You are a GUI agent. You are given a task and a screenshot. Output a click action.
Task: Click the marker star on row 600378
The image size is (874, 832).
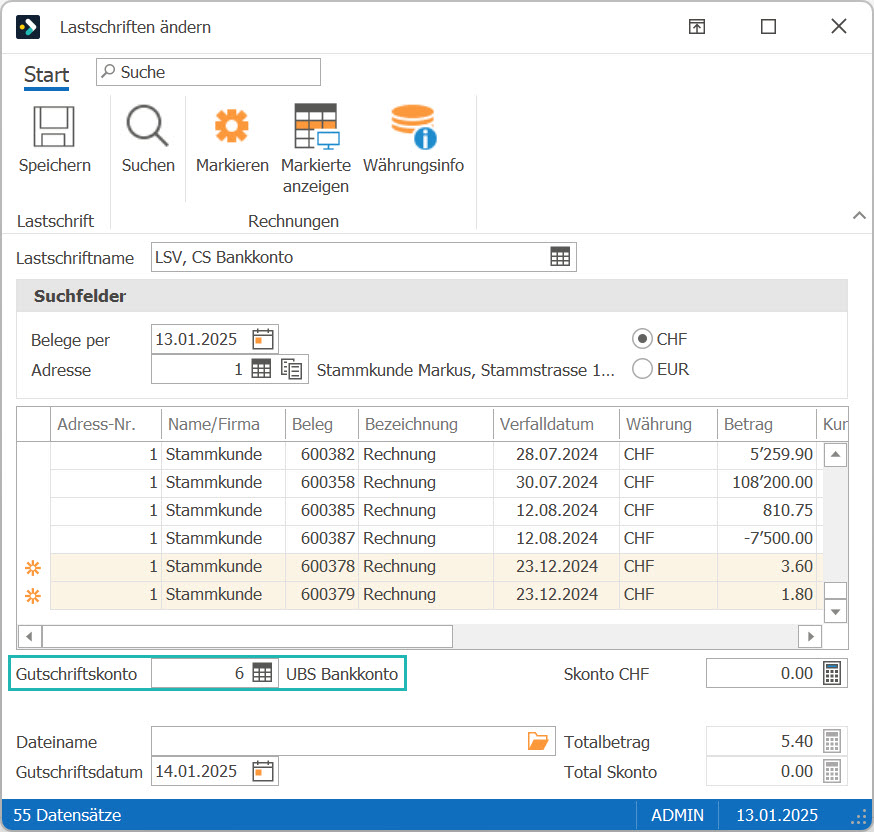(33, 568)
